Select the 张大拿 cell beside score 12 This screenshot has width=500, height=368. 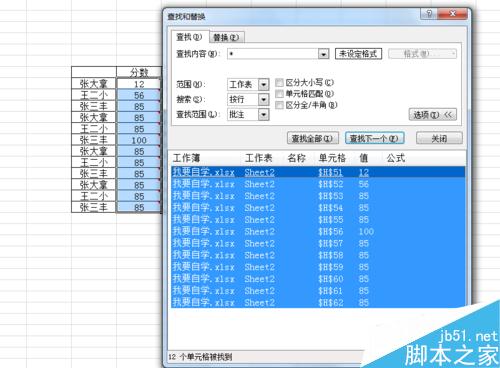click(94, 84)
